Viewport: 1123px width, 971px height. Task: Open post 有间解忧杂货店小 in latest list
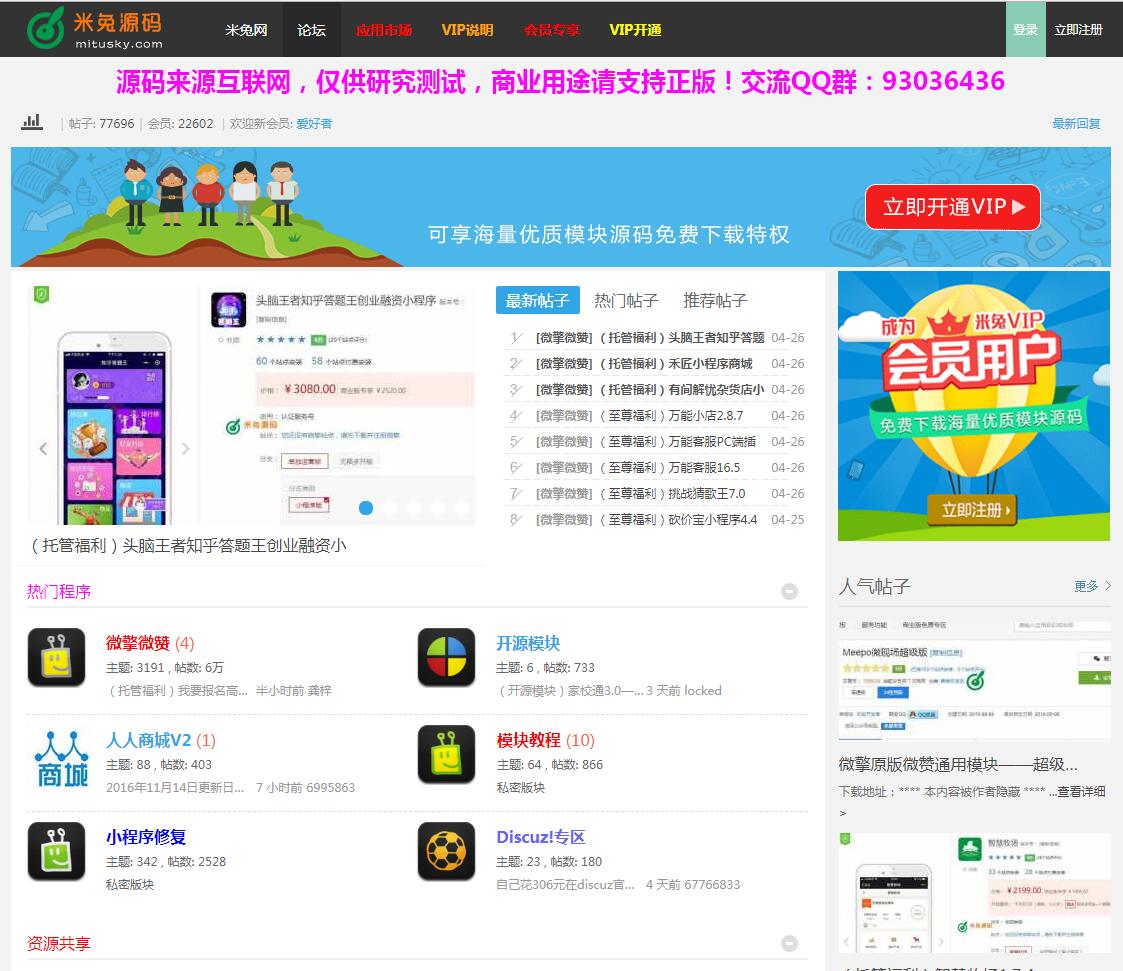(x=681, y=390)
